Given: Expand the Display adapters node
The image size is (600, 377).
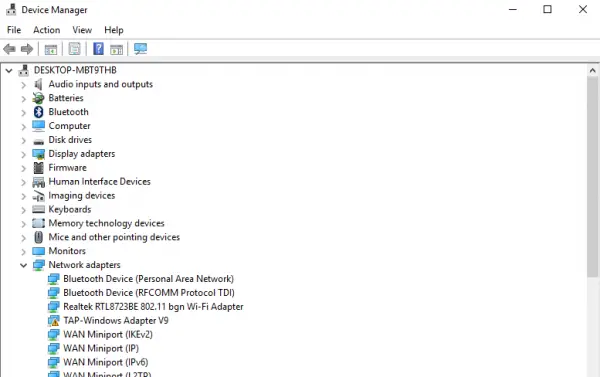Looking at the screenshot, I should coord(23,154).
